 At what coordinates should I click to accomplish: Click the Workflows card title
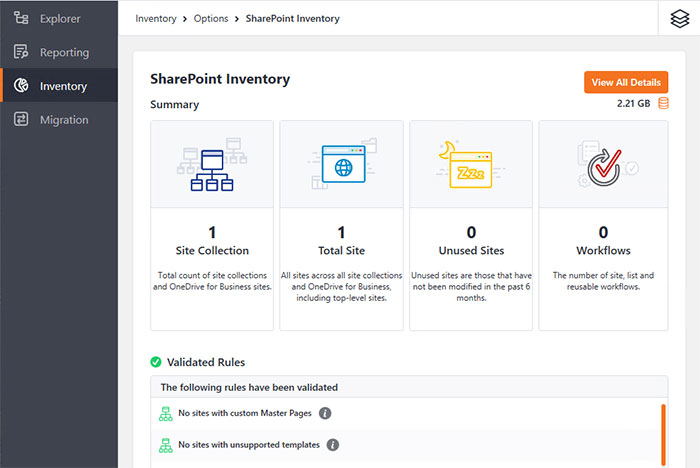pos(603,251)
